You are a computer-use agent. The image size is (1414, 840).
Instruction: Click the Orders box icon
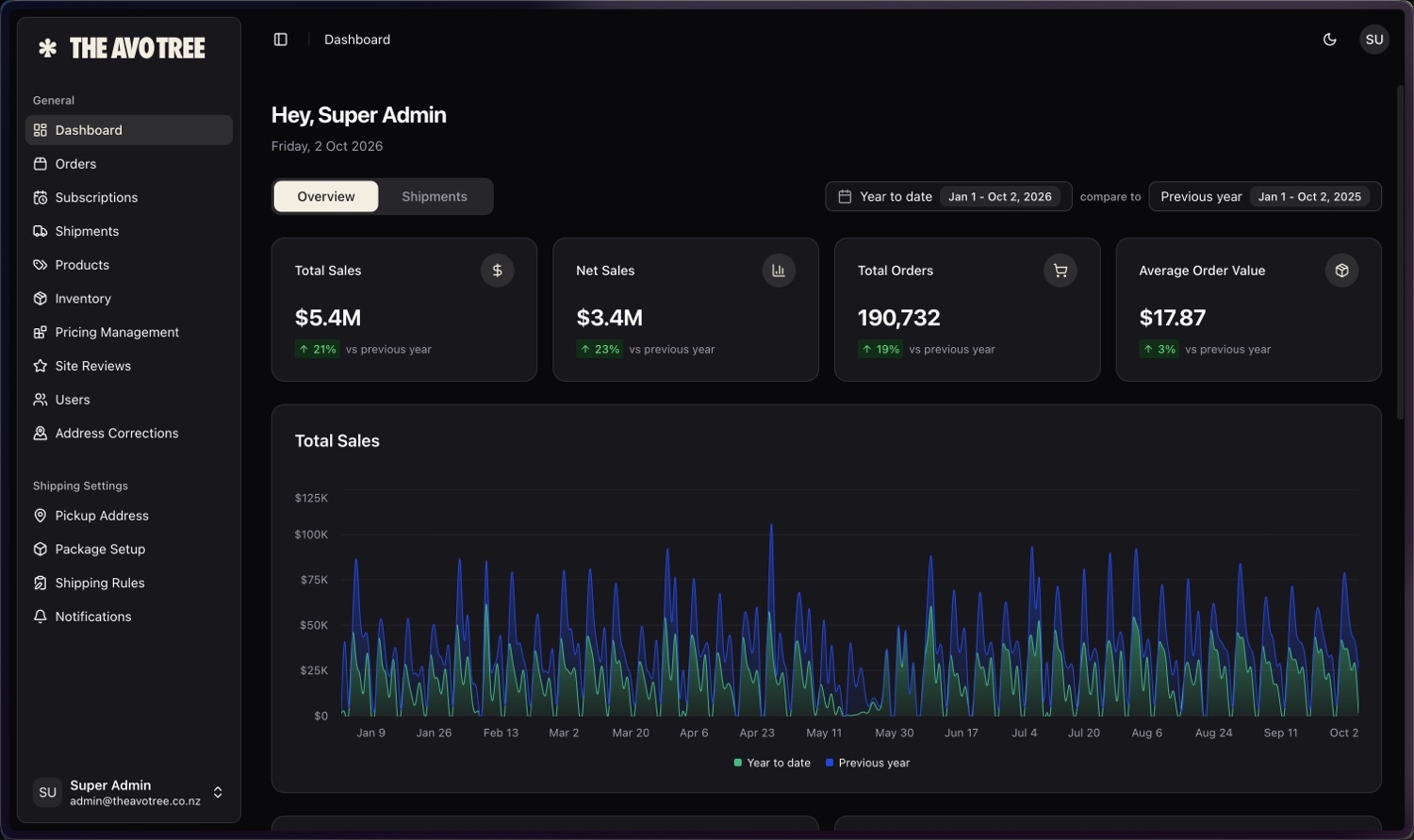[41, 164]
